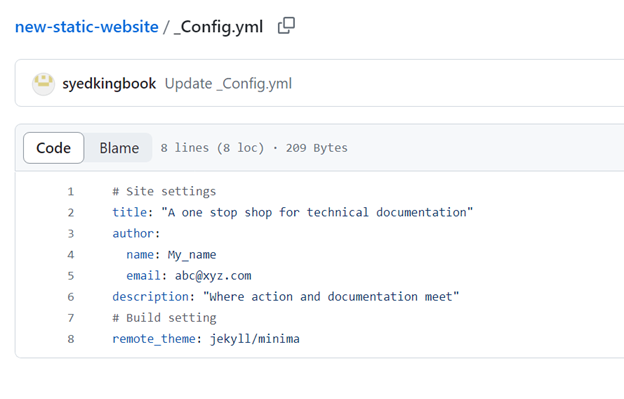Open the new-static-website repository link

87,27
